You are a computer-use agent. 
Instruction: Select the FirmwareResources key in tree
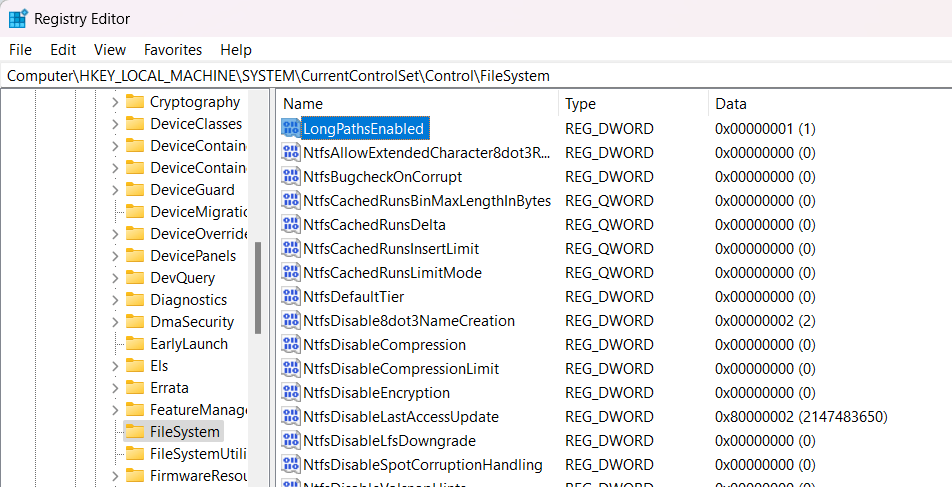tap(197, 475)
